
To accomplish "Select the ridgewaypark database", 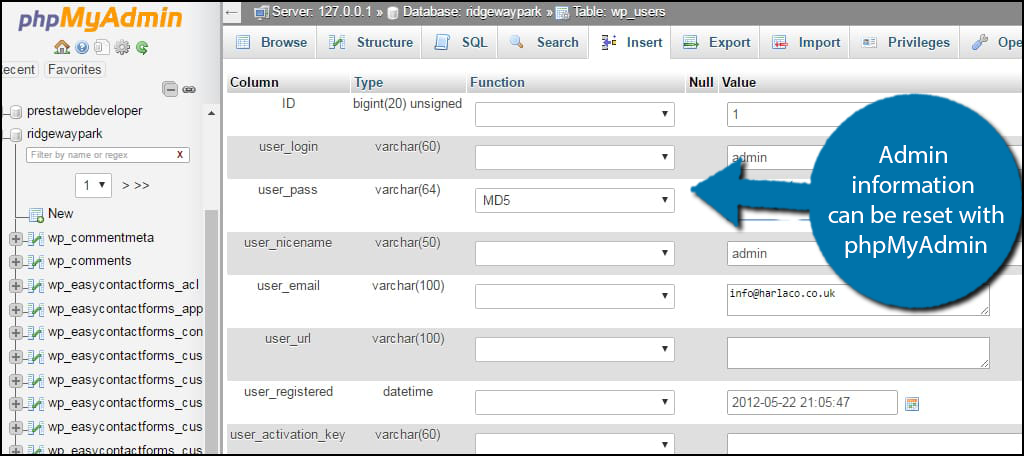I will click(65, 134).
